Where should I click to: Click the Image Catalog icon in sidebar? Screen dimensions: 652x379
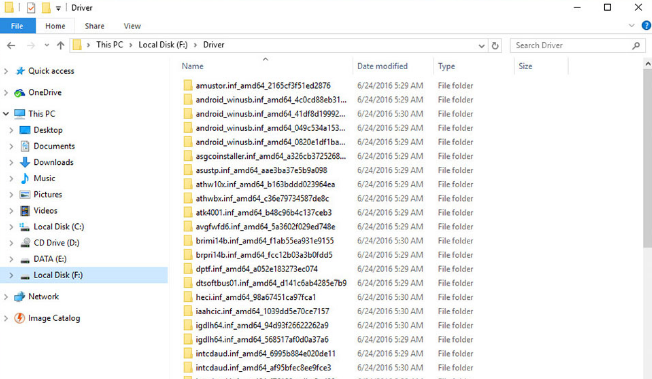pos(20,318)
